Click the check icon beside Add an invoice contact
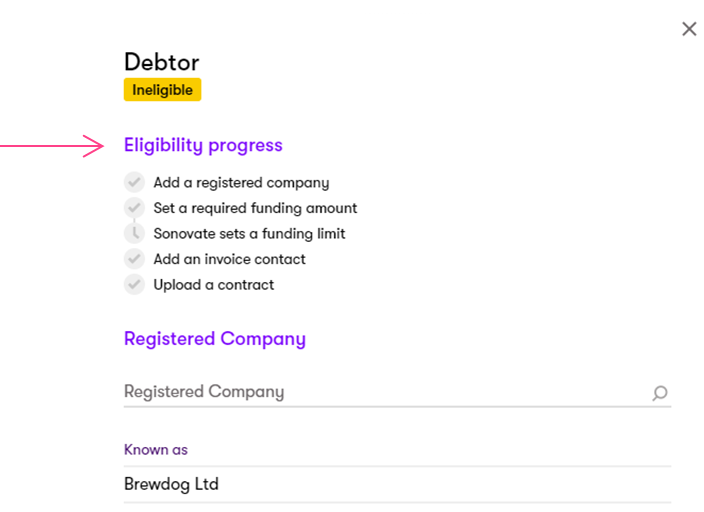 tap(134, 259)
